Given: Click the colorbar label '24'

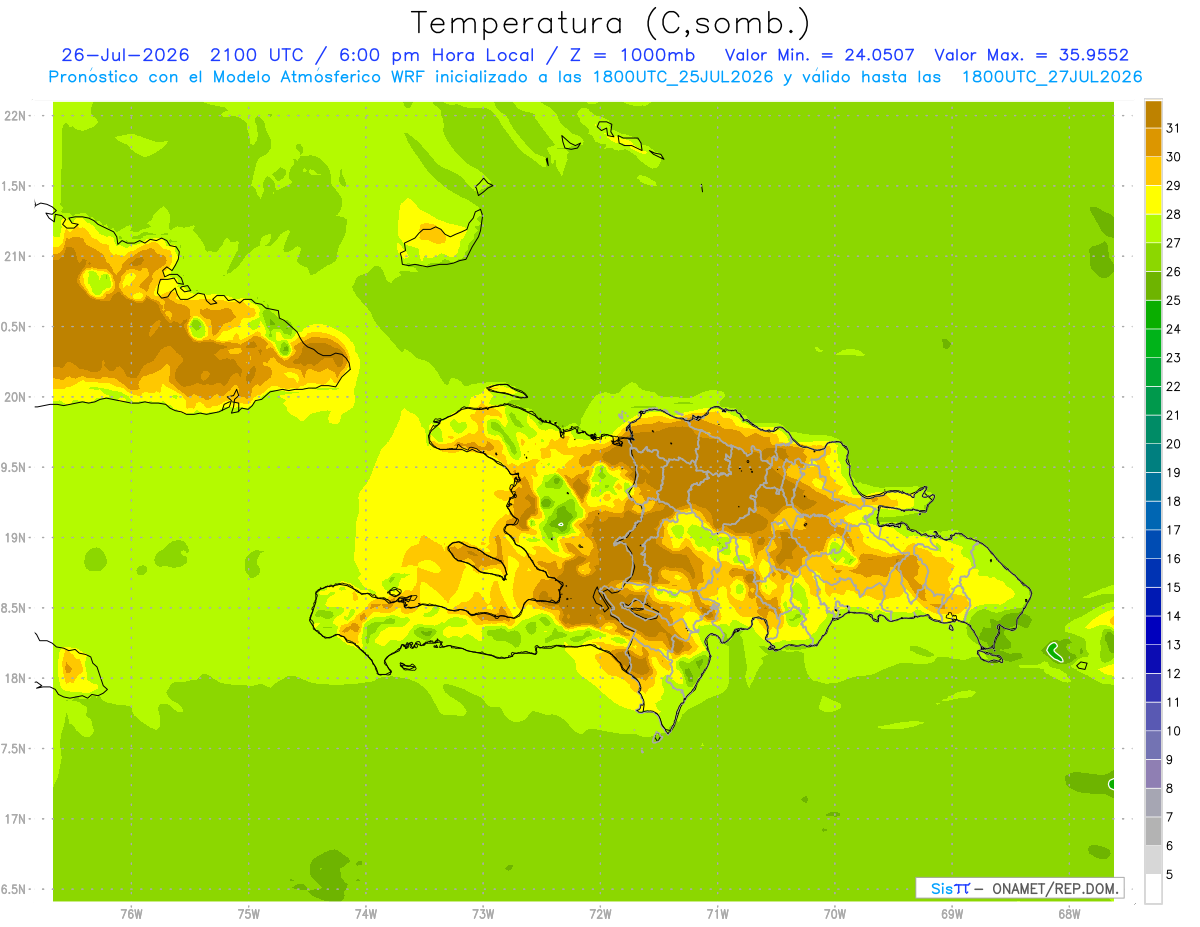Looking at the screenshot, I should [1173, 329].
